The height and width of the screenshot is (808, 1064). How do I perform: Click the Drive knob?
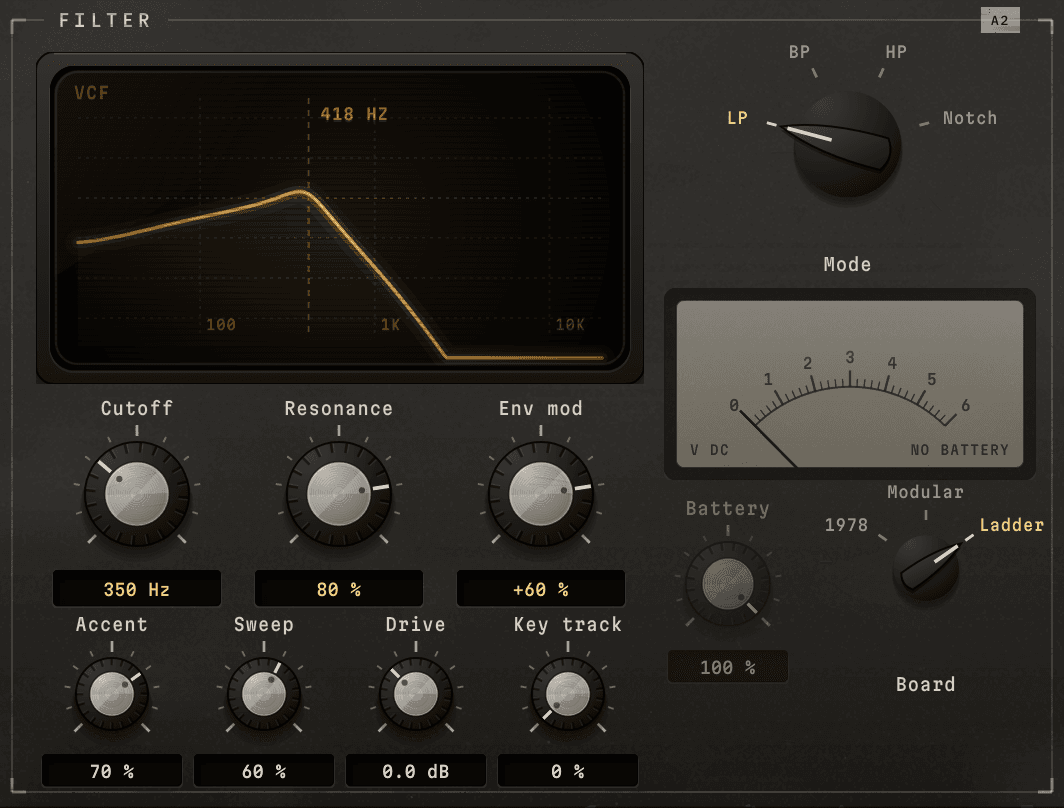click(416, 694)
